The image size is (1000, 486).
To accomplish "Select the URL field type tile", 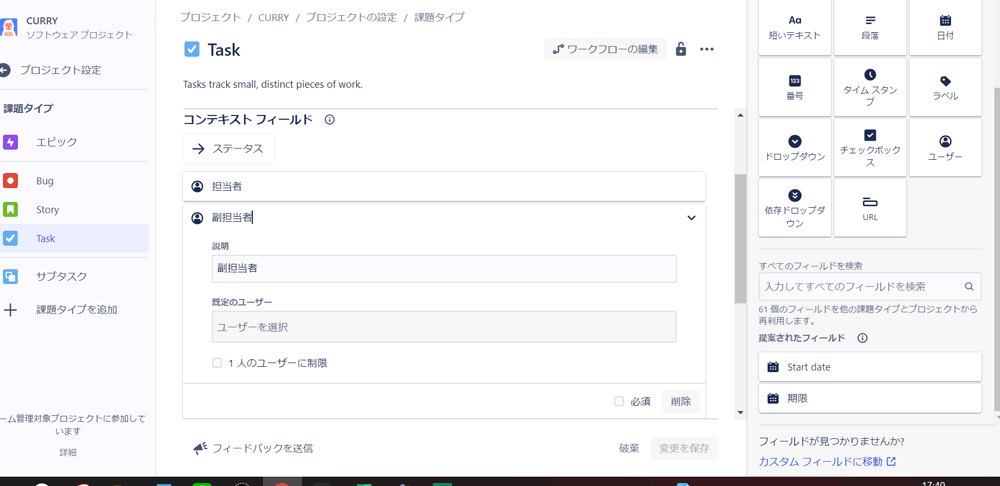I will pos(869,208).
